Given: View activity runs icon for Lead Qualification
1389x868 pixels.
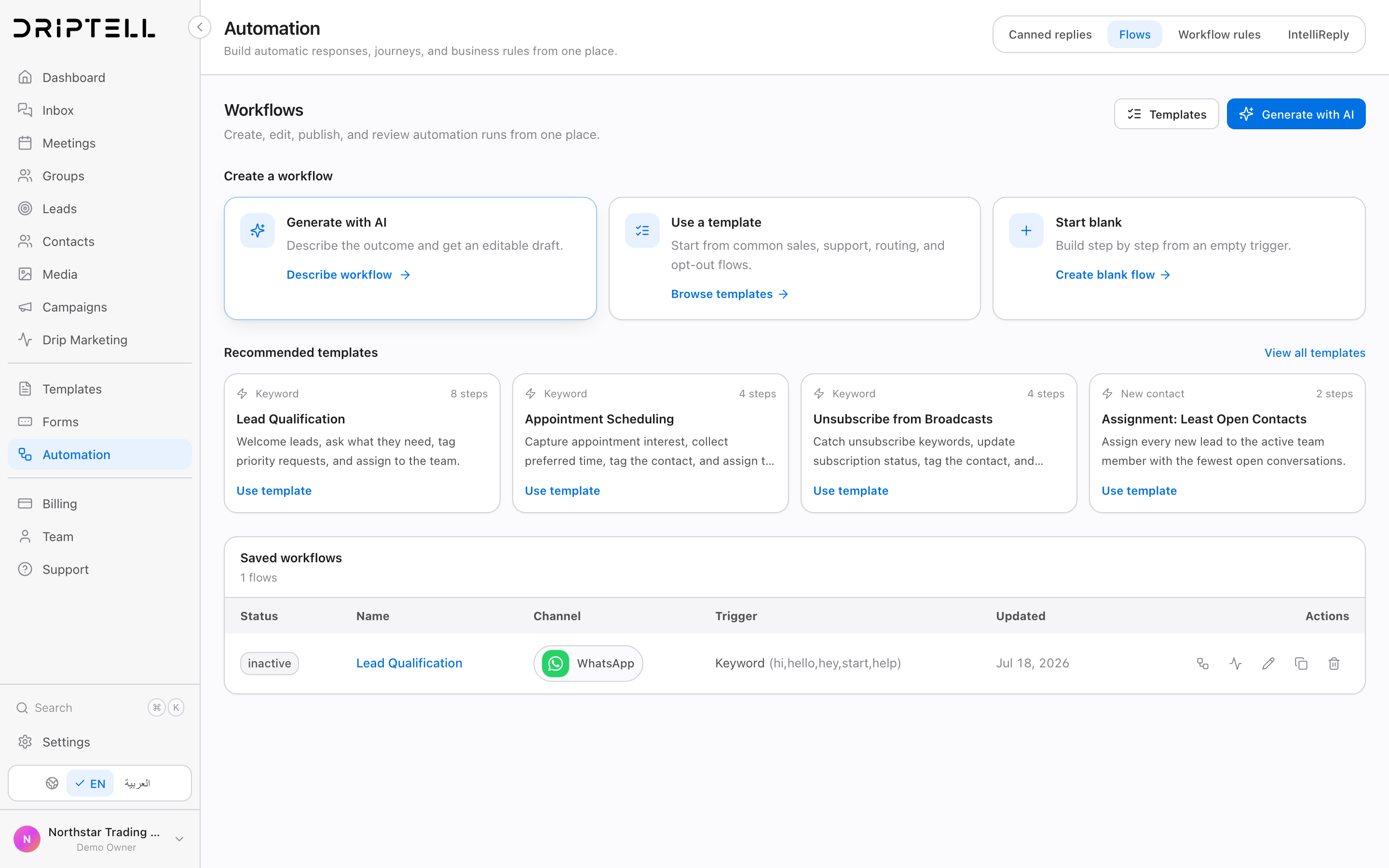Looking at the screenshot, I should 1236,664.
